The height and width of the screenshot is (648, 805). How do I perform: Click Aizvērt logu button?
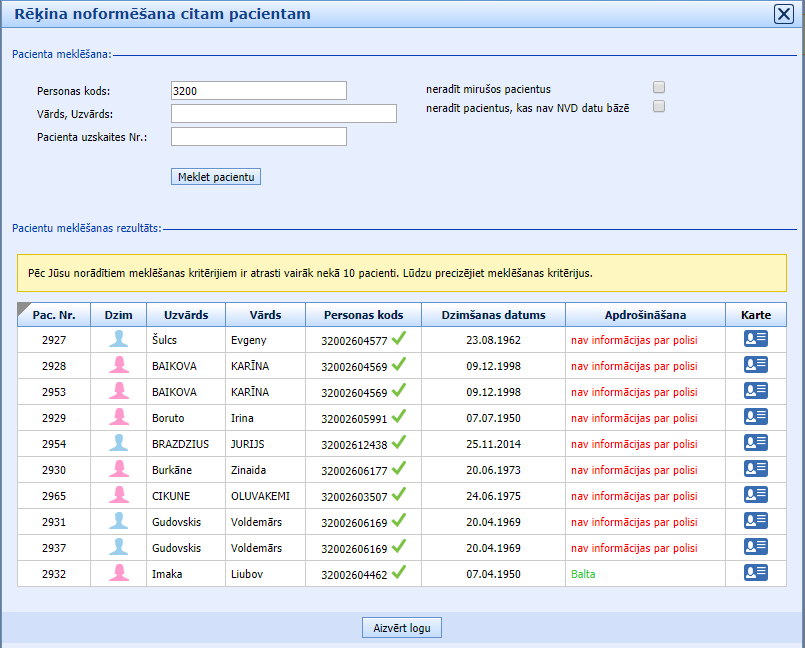(x=401, y=628)
